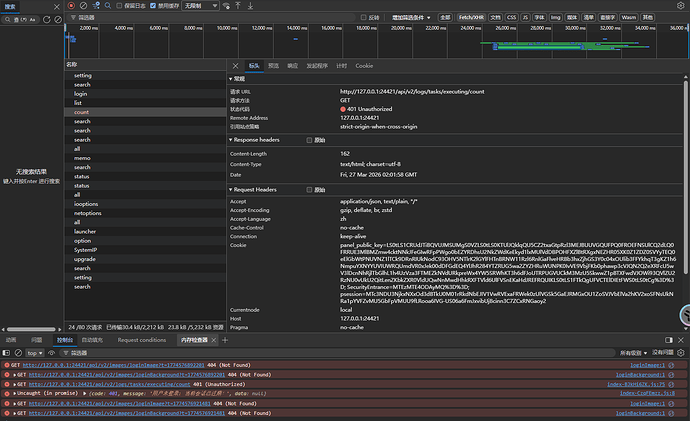
Task: Enable the 反转 filter checkbox
Action: (x=364, y=18)
